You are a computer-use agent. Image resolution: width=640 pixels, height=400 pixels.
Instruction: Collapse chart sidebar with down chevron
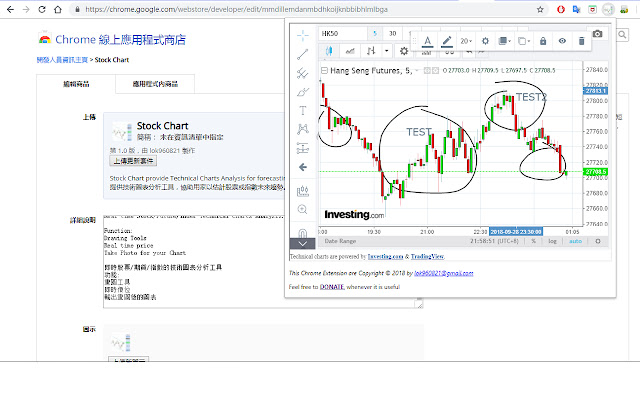pos(302,244)
